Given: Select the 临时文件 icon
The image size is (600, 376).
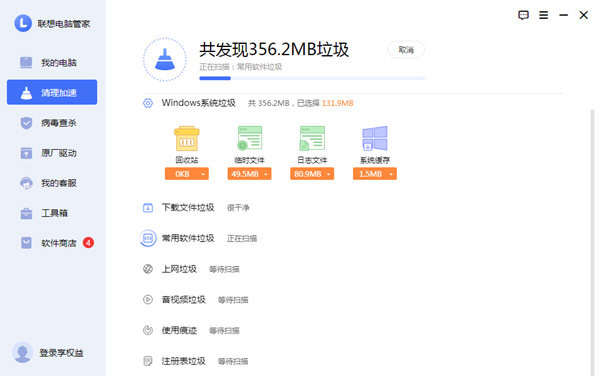Looking at the screenshot, I should point(249,138).
